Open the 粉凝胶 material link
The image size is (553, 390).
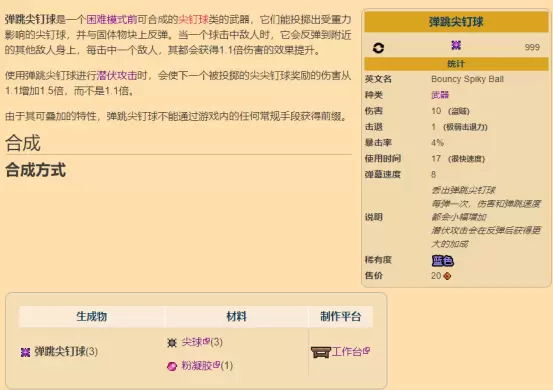(x=200, y=366)
